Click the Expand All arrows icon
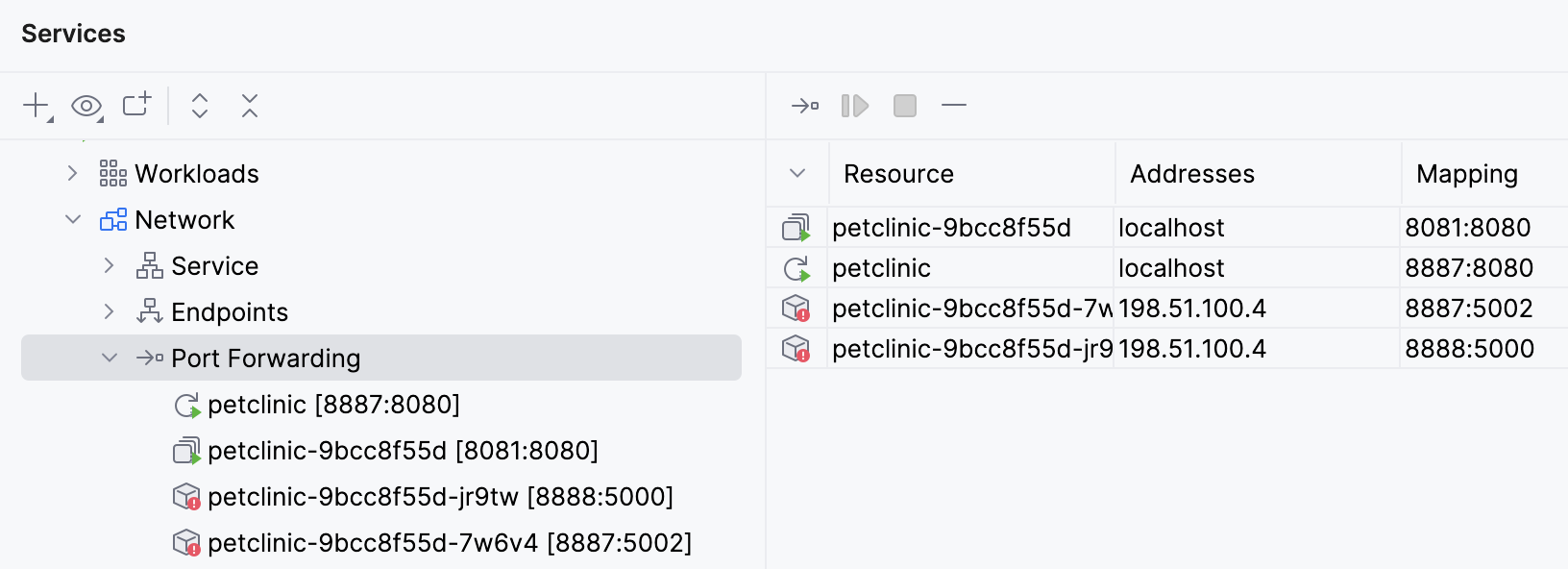The image size is (1568, 569). pos(200,105)
